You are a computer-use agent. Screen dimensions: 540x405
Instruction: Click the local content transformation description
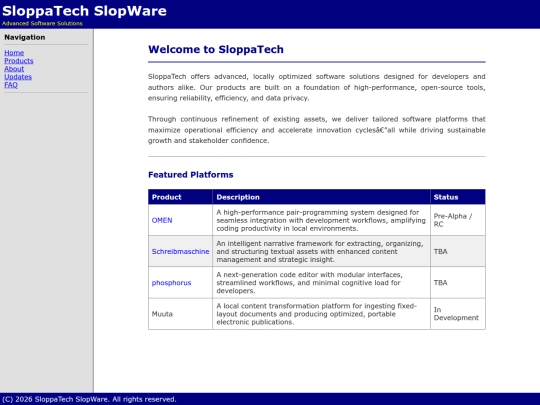pos(321,314)
